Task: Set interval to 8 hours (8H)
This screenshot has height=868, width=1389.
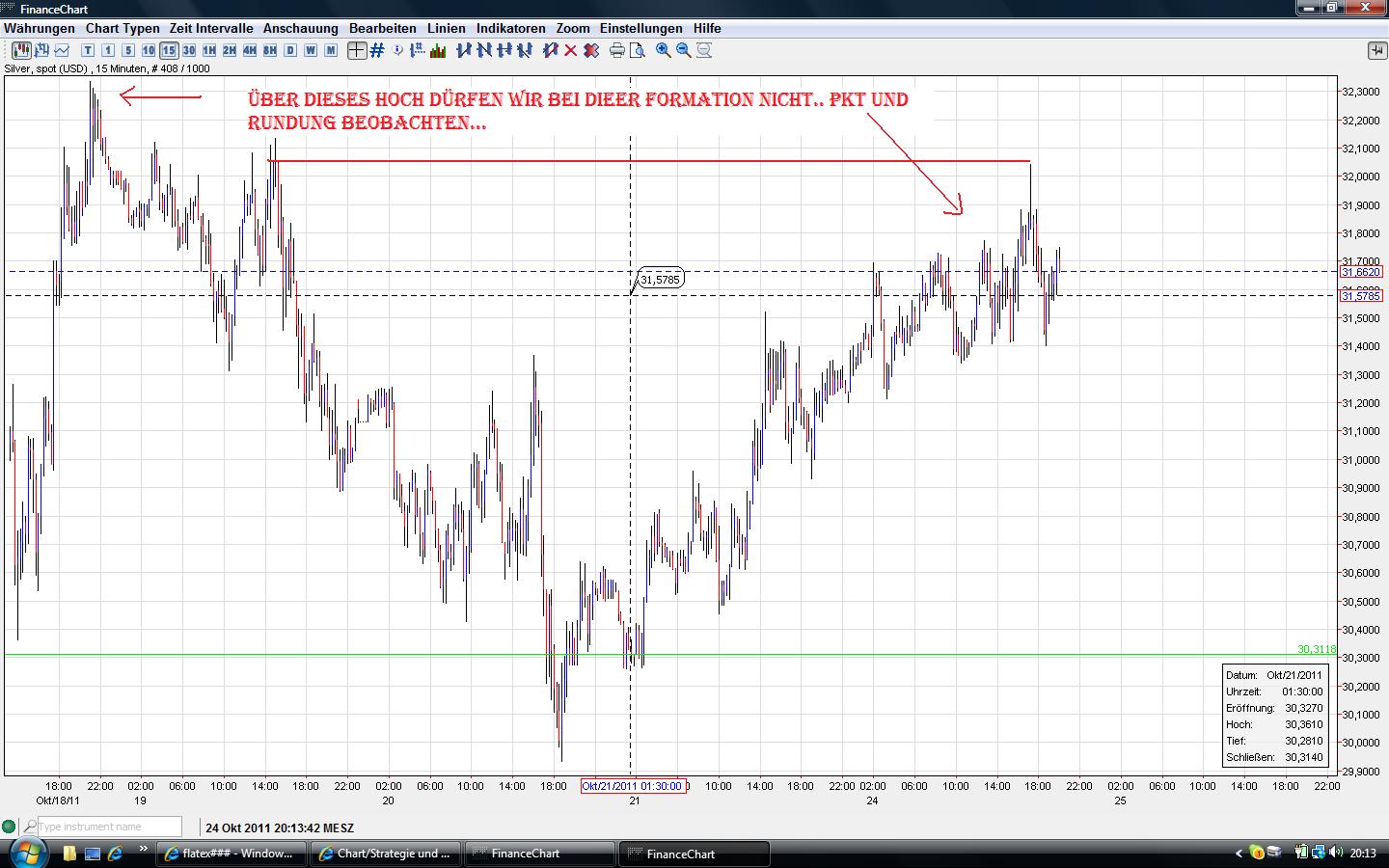Action: [270, 50]
